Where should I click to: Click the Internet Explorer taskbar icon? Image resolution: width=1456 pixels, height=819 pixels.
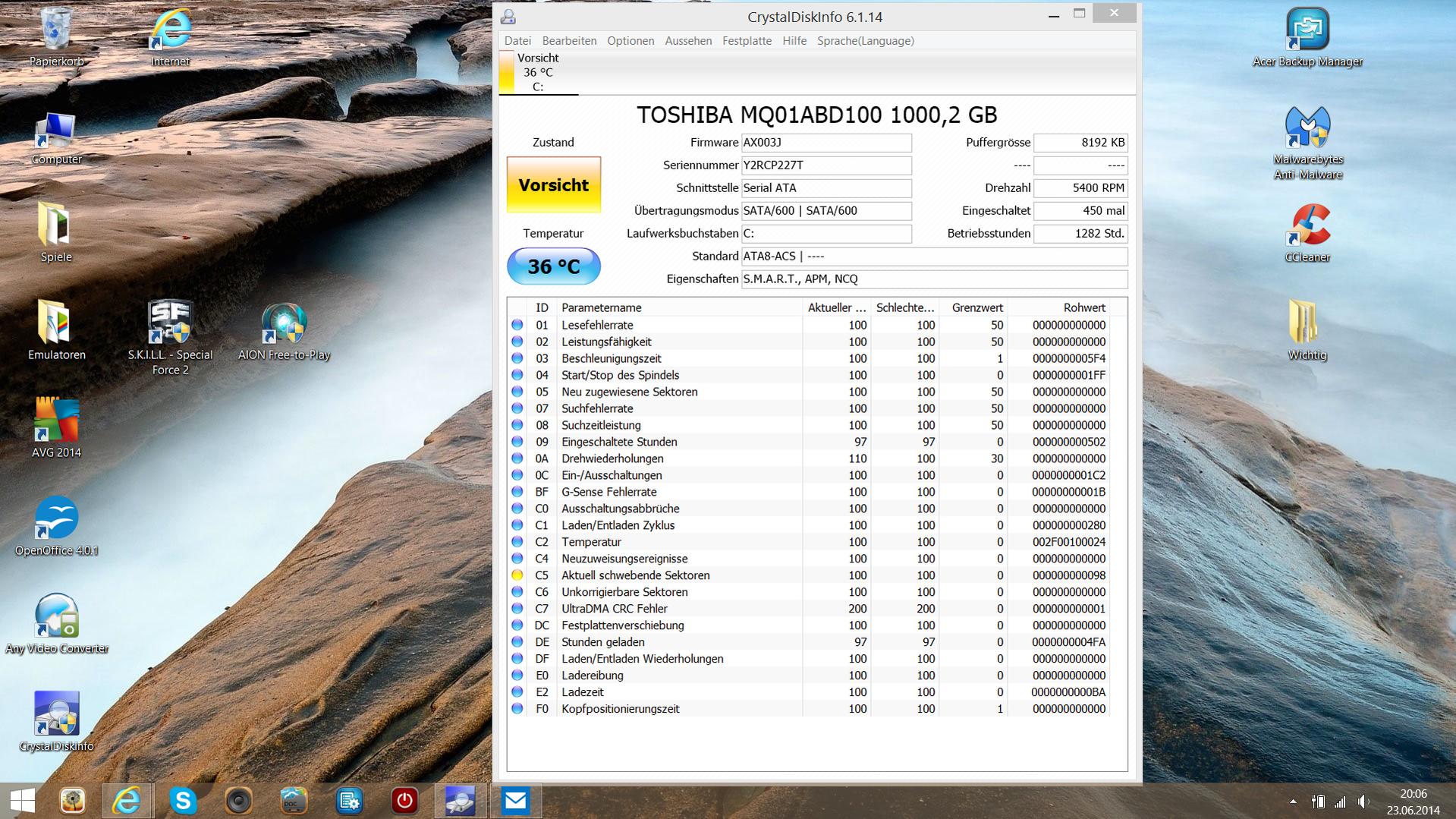point(127,801)
